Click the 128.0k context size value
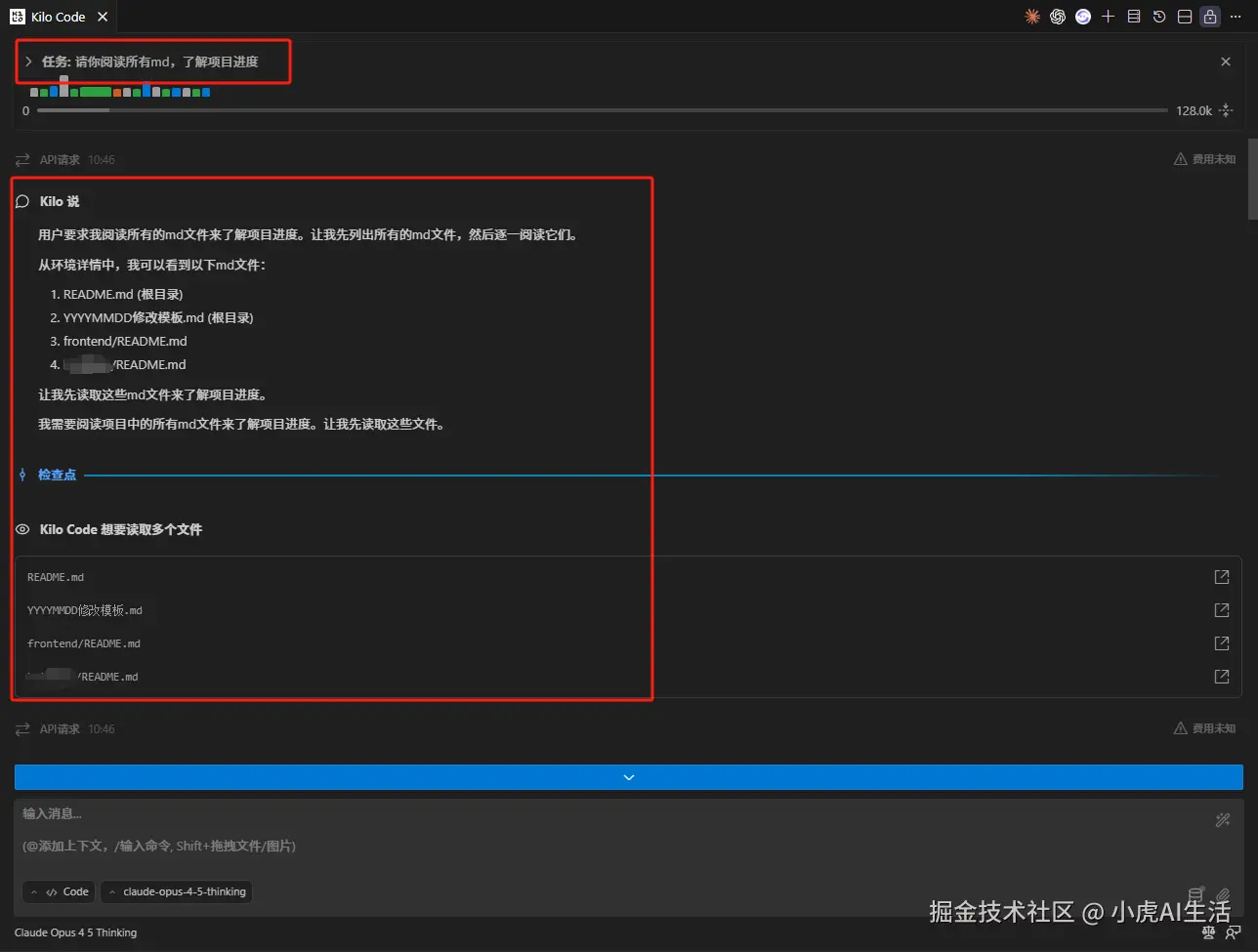The width and height of the screenshot is (1258, 952). [1194, 110]
